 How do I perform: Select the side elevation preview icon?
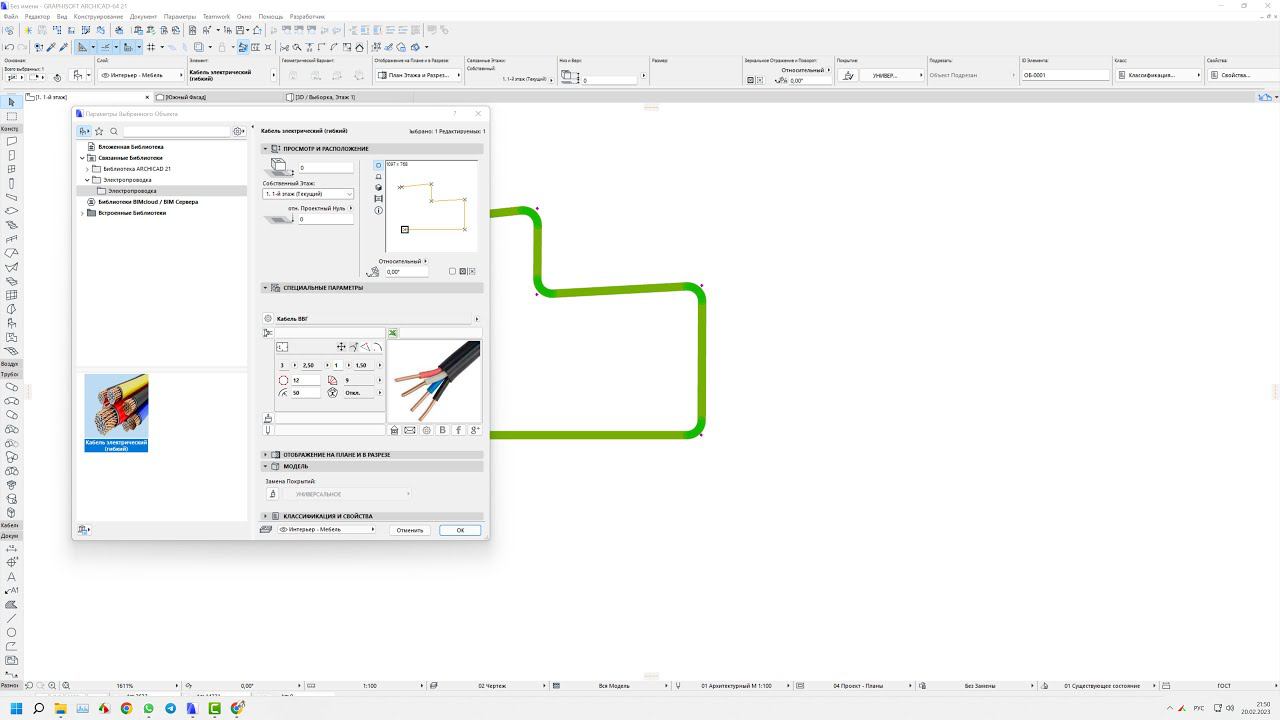click(x=378, y=176)
